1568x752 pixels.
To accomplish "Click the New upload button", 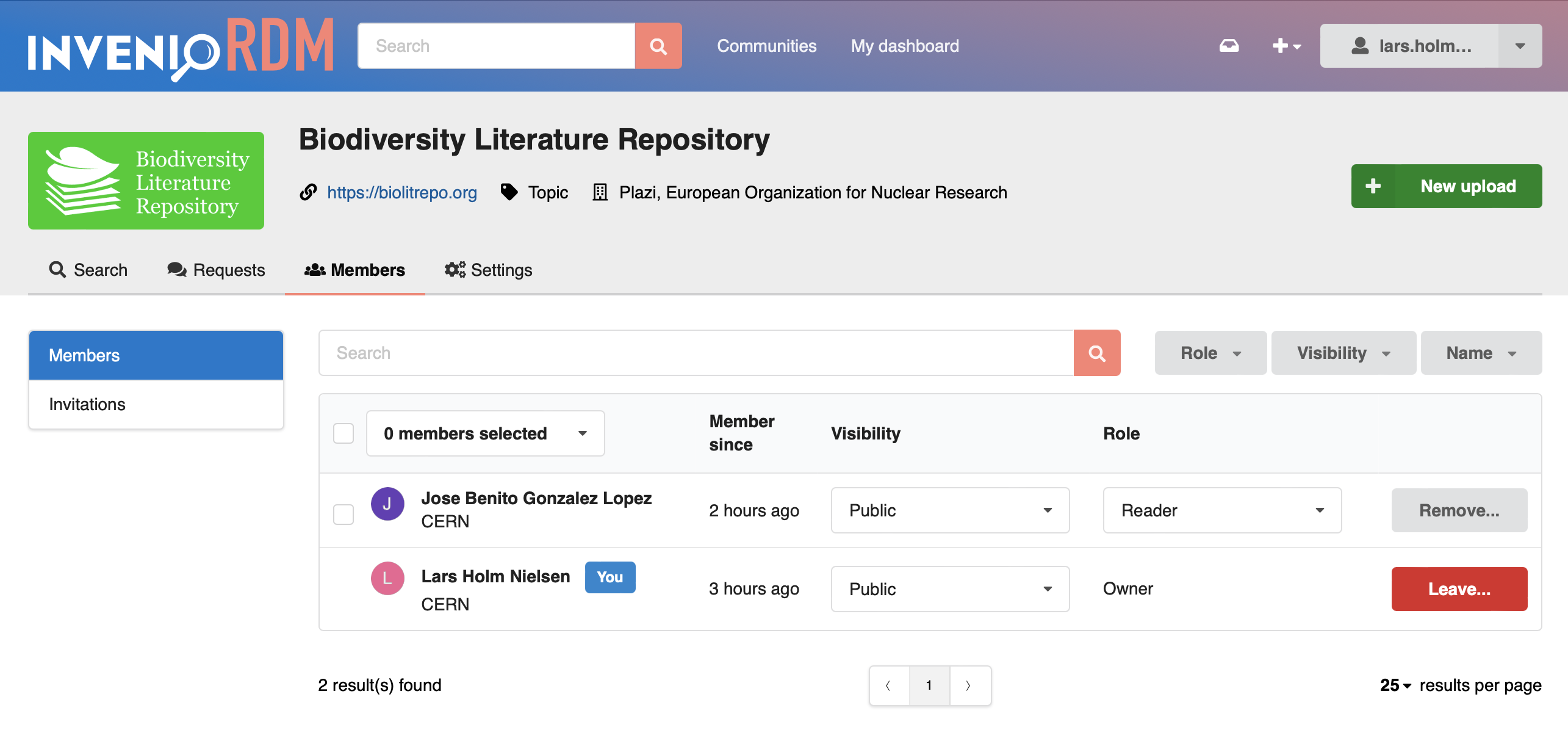I will click(x=1447, y=186).
